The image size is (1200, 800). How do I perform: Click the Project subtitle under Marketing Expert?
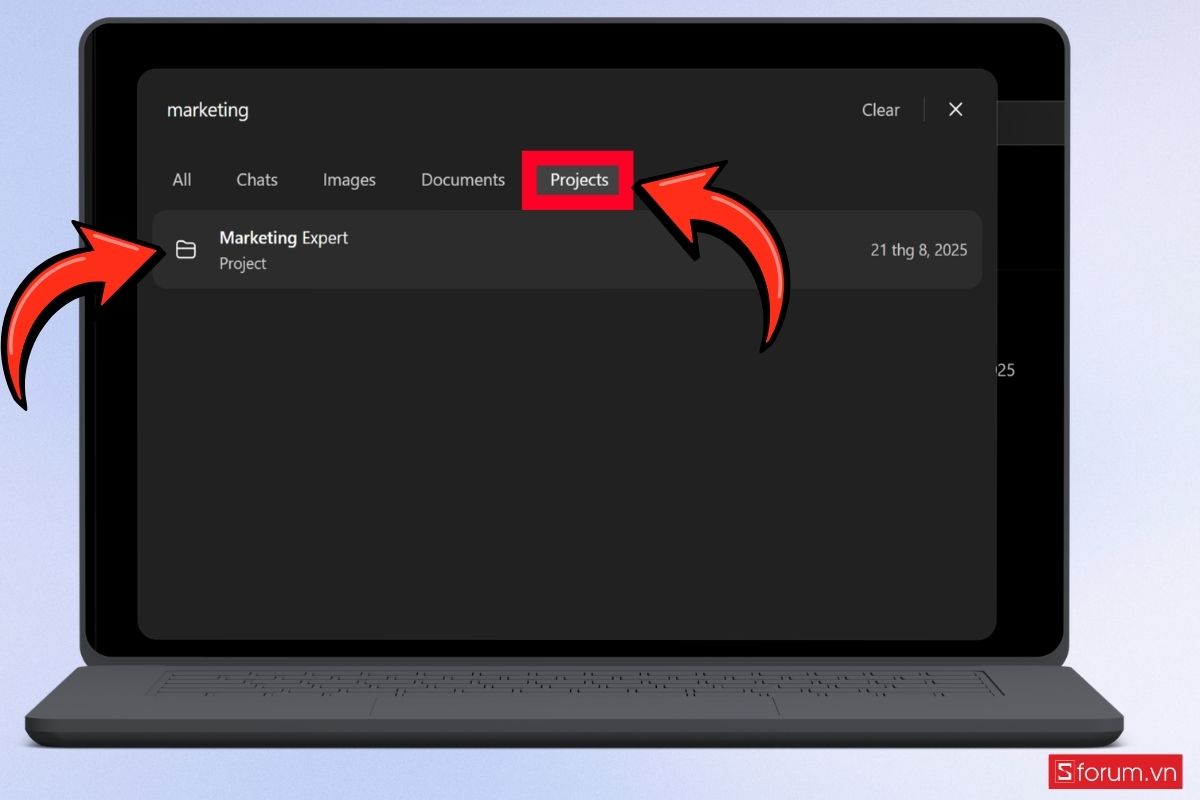point(243,264)
